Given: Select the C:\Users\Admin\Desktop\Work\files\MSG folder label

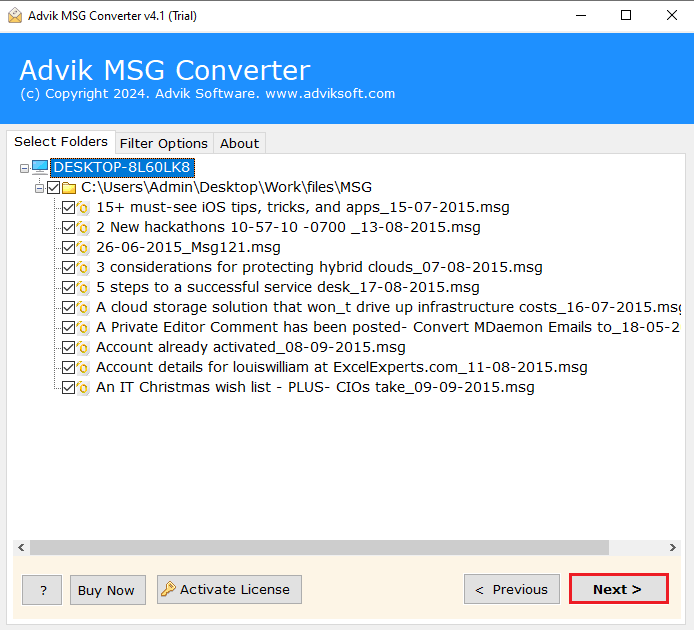Looking at the screenshot, I should click(226, 187).
